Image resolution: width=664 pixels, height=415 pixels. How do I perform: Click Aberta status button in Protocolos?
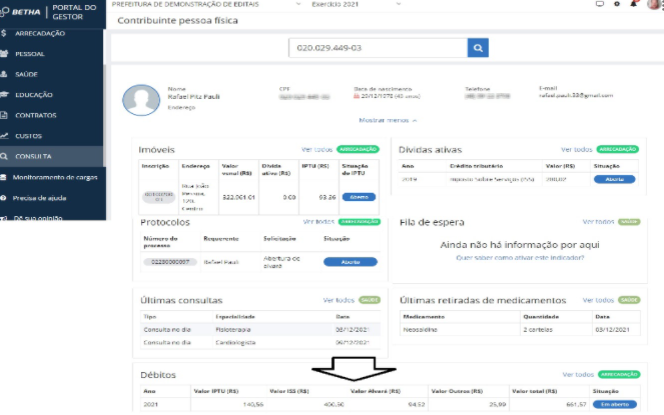tap(350, 261)
